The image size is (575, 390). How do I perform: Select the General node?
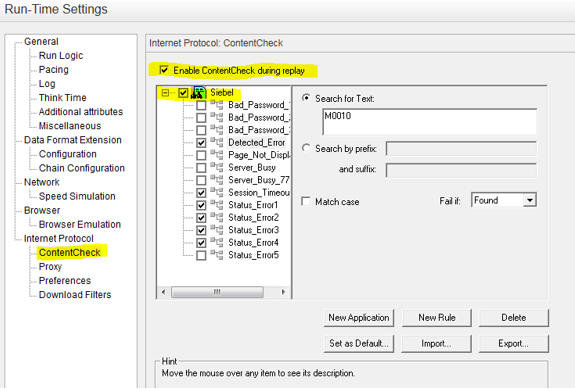pos(41,41)
